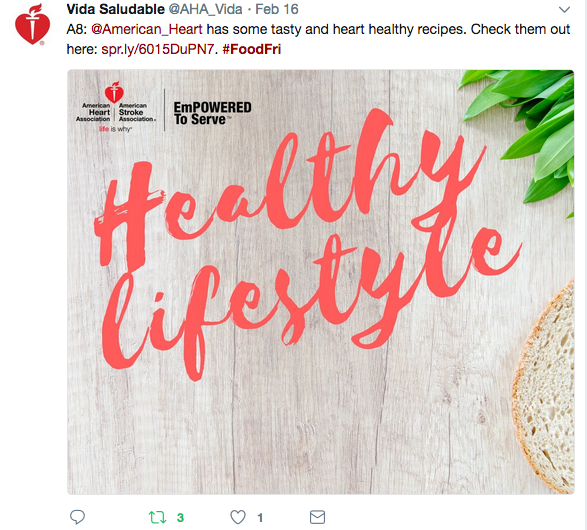The image size is (587, 530).
Task: Click the green leaves in the photo
Action: (x=520, y=133)
